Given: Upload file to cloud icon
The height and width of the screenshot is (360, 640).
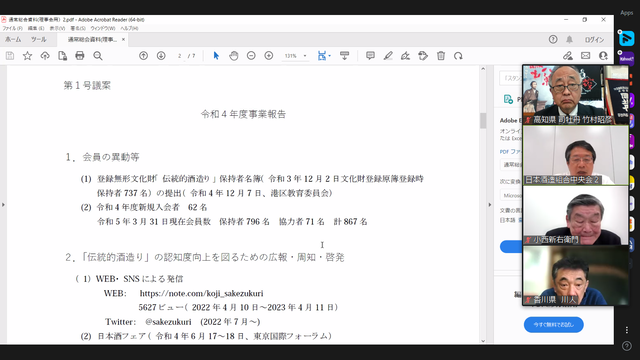Looking at the screenshot, I should pos(45,56).
